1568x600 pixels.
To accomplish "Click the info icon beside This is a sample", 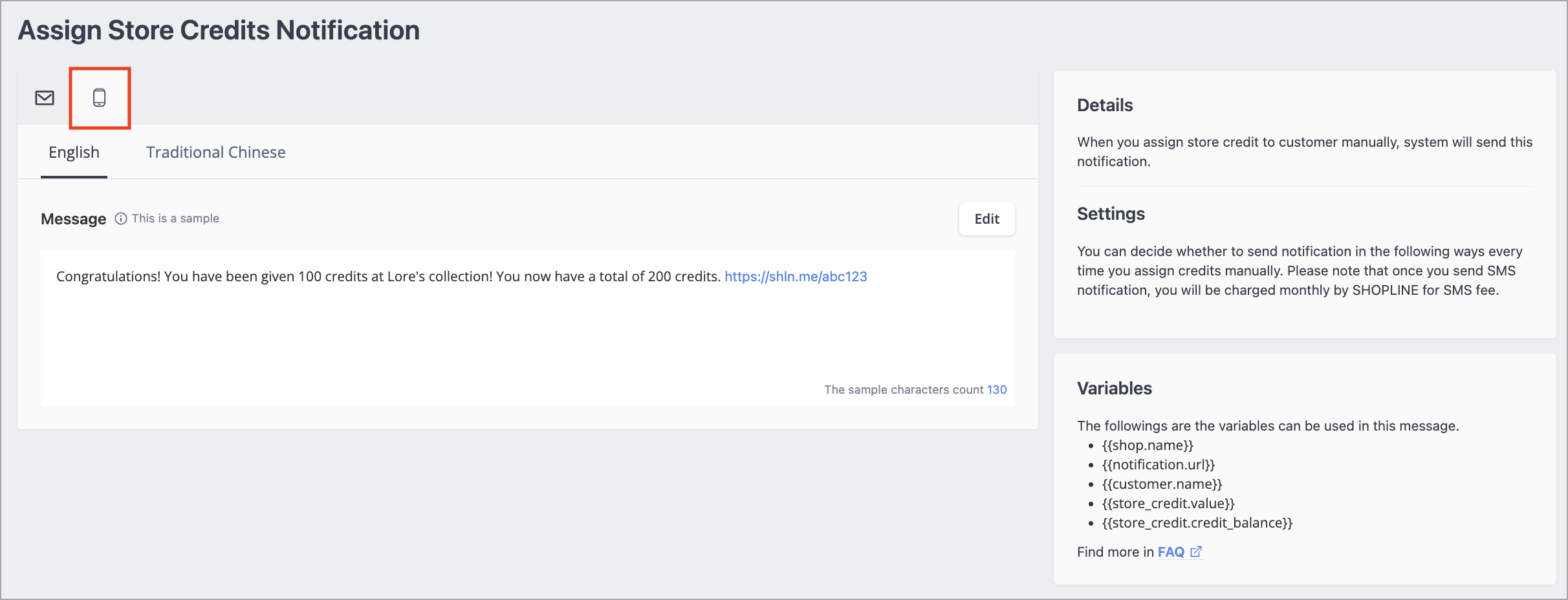I will [121, 219].
